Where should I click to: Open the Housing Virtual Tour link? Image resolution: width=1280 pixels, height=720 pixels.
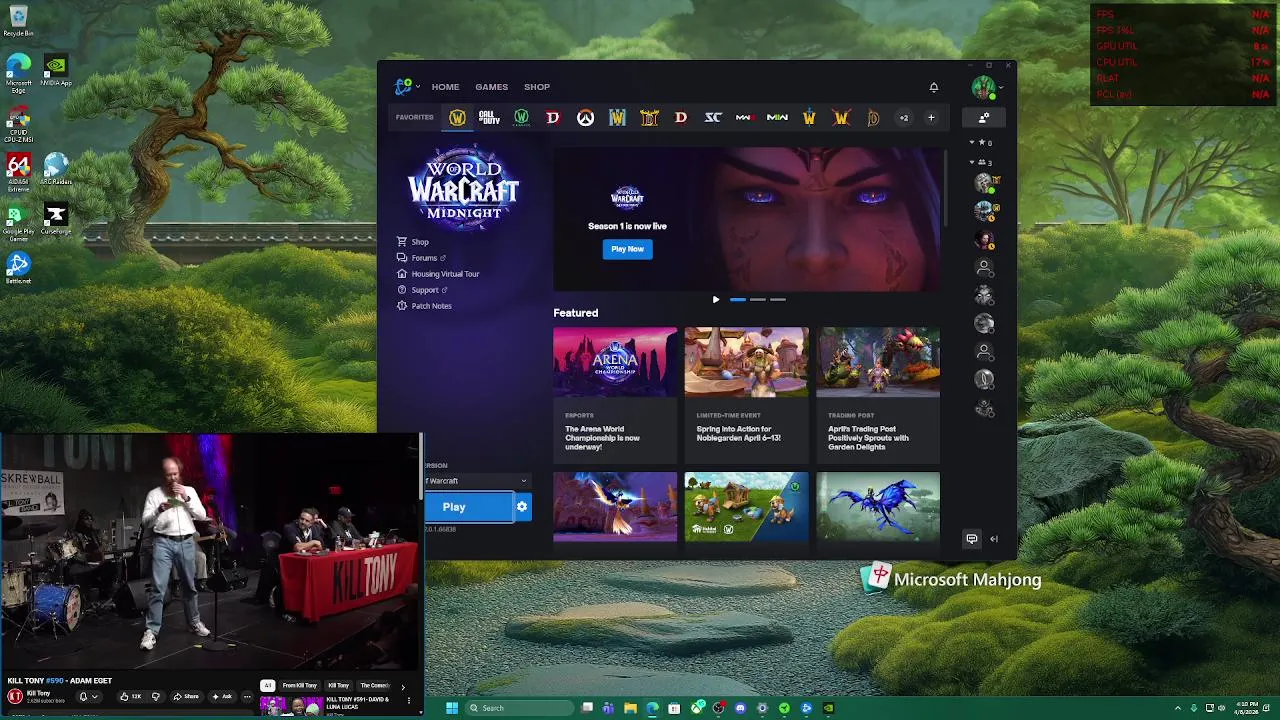point(438,274)
